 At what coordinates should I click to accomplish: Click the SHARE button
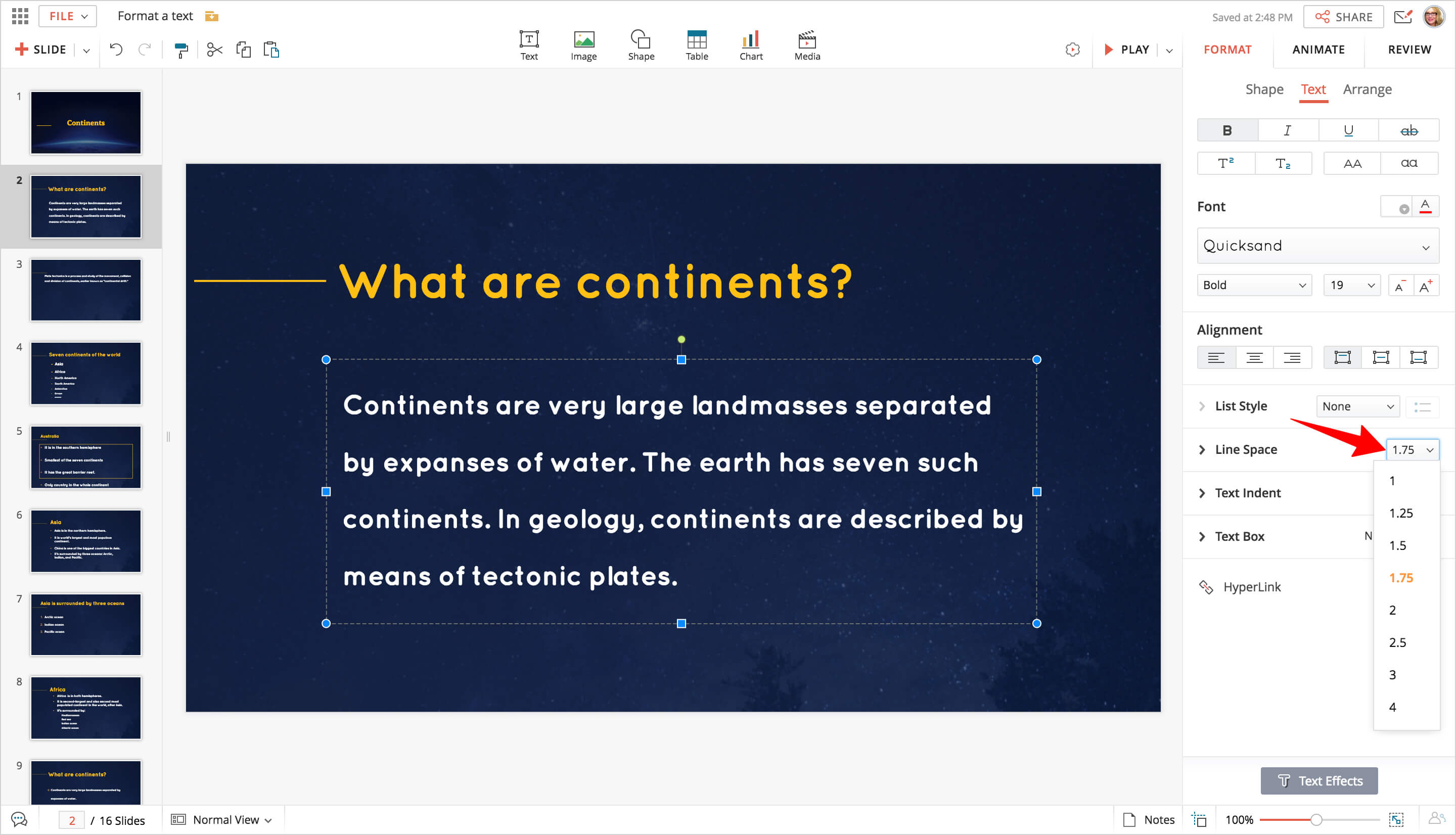coord(1343,17)
